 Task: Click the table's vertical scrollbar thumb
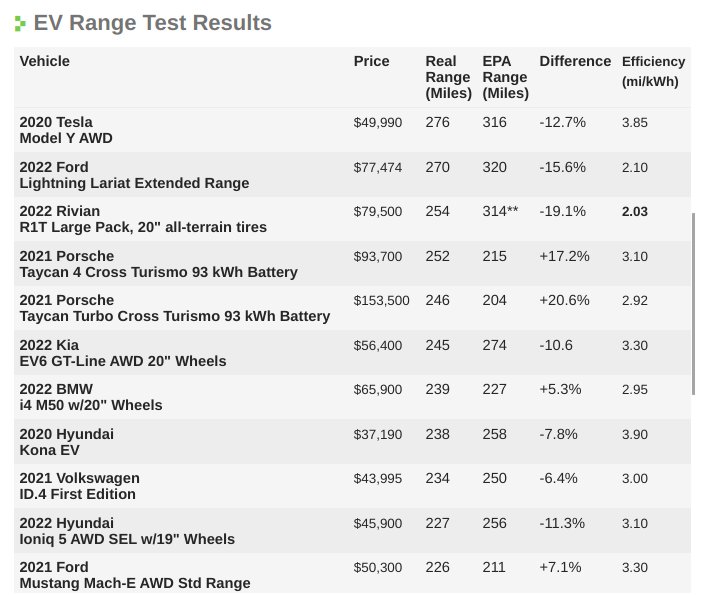(x=693, y=304)
